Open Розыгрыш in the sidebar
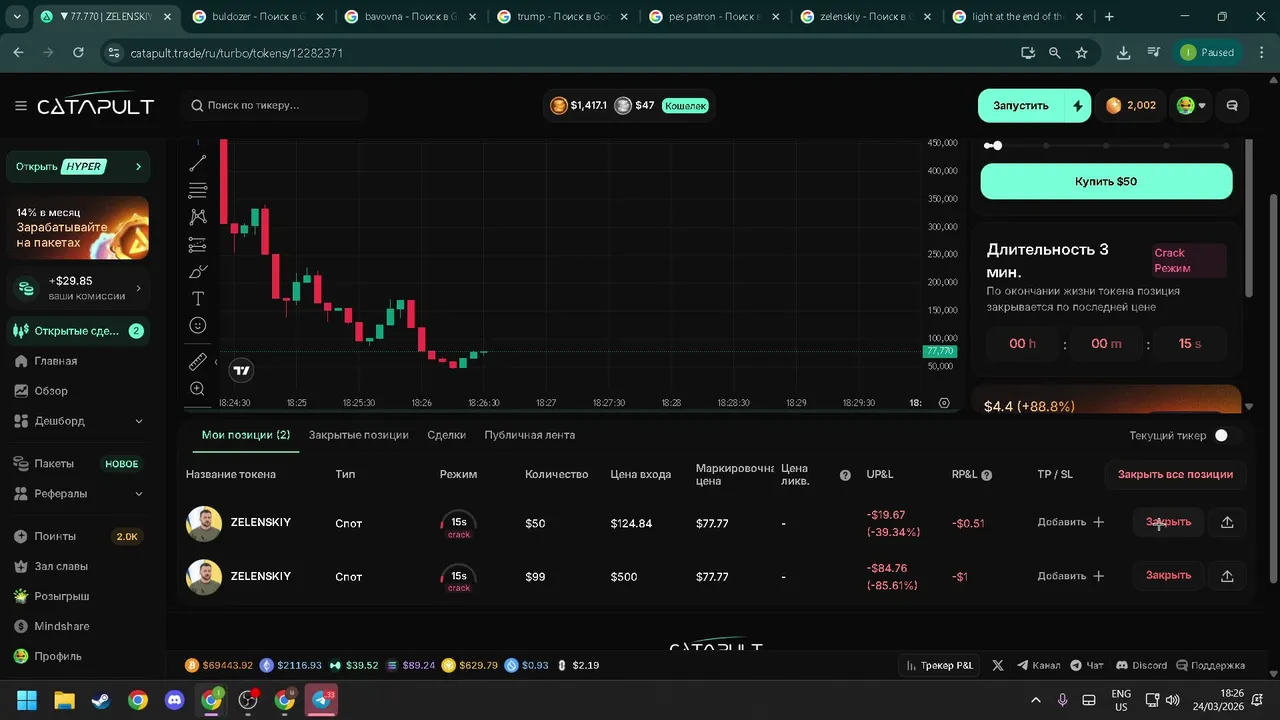 click(x=78, y=596)
